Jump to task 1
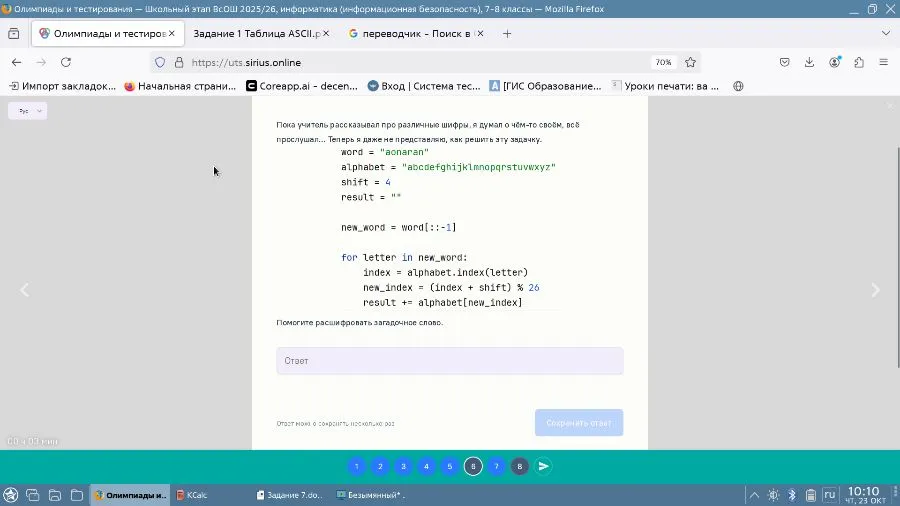 pyautogui.click(x=356, y=466)
